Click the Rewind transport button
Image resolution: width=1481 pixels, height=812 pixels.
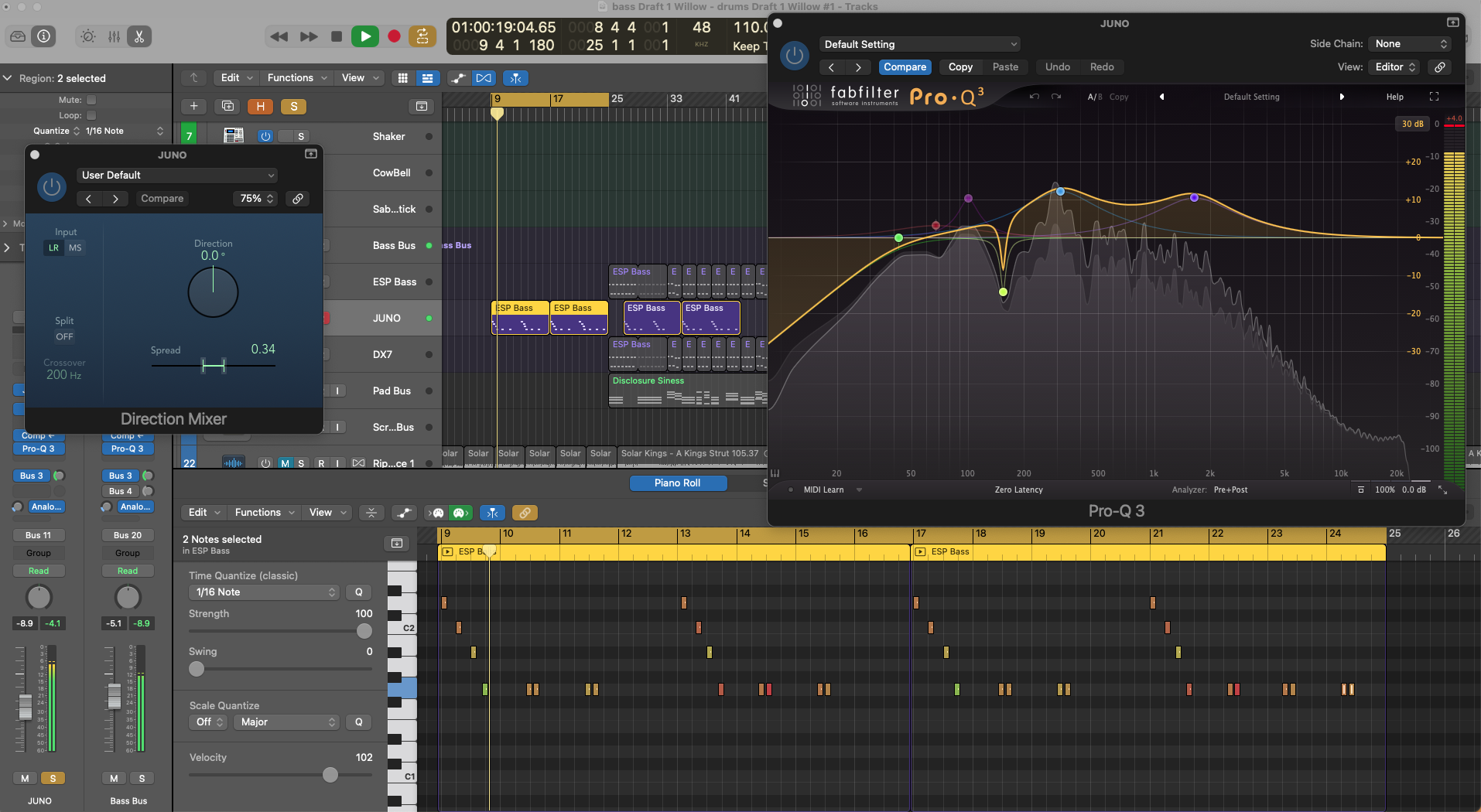(x=279, y=36)
